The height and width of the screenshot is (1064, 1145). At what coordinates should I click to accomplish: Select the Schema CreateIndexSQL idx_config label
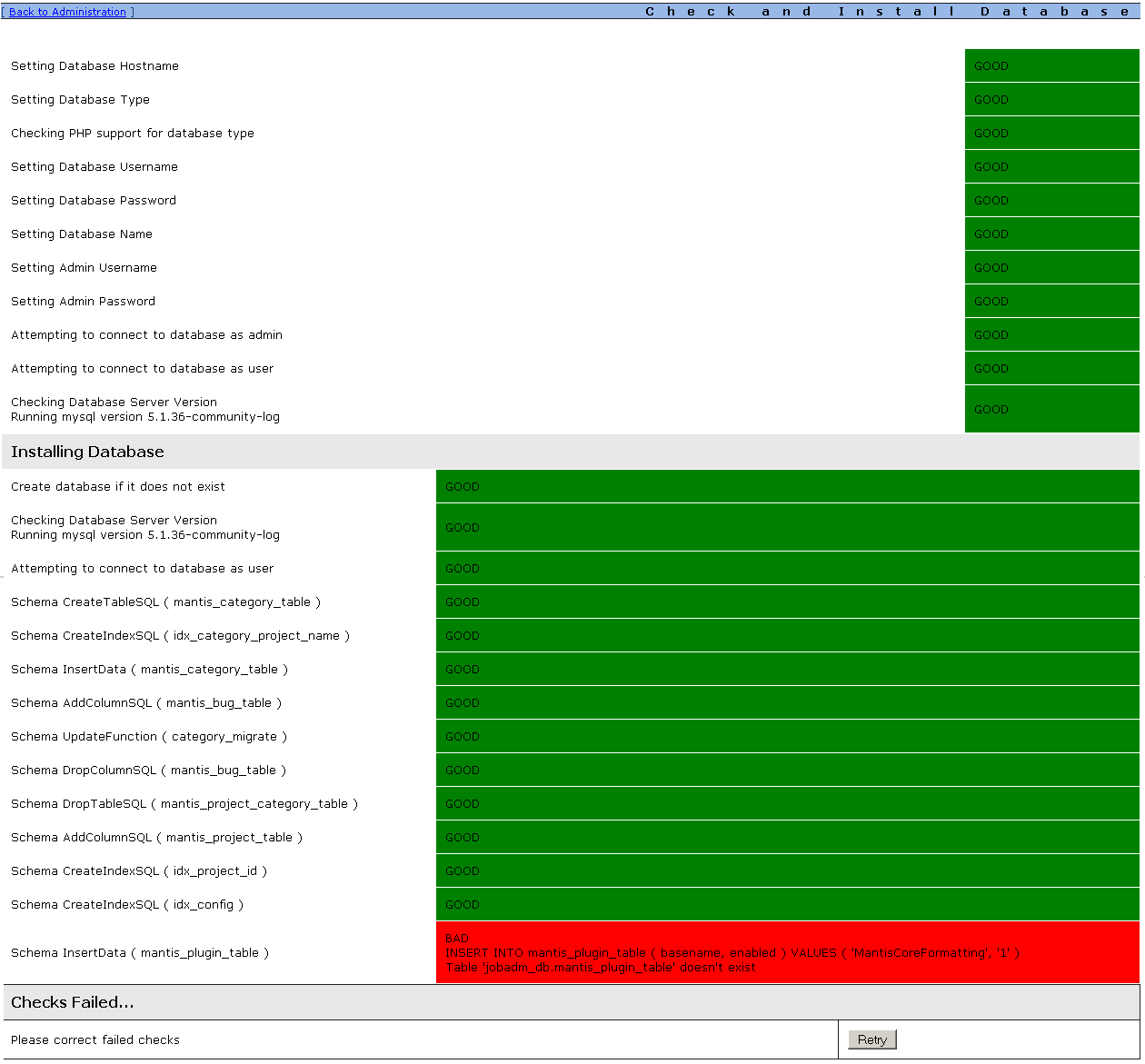(127, 904)
